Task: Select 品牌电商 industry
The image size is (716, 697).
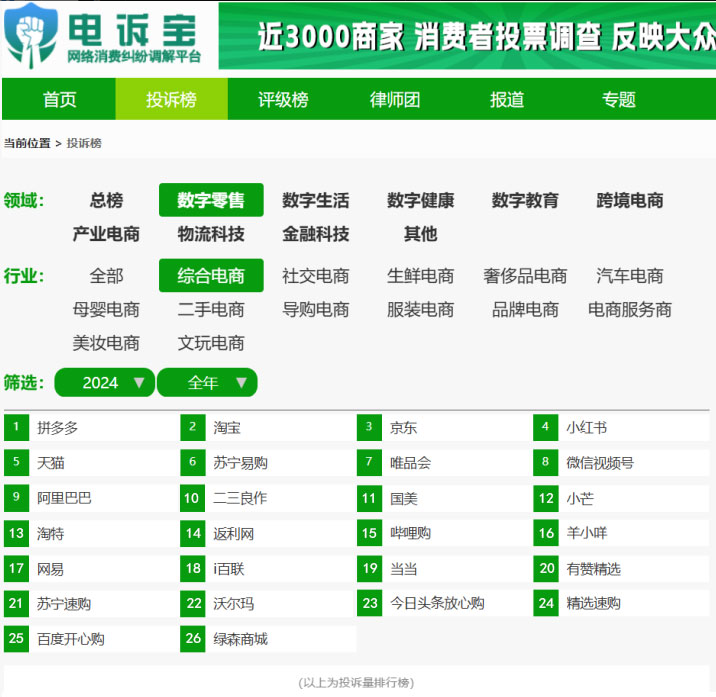Action: tap(525, 310)
